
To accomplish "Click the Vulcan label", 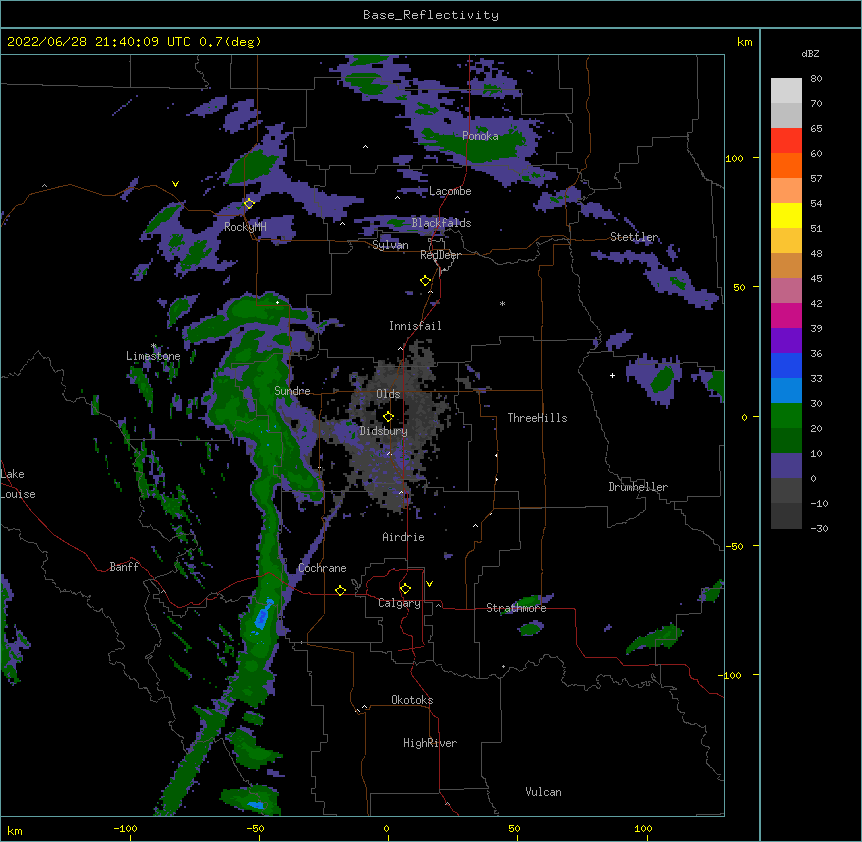I will click(x=543, y=792).
